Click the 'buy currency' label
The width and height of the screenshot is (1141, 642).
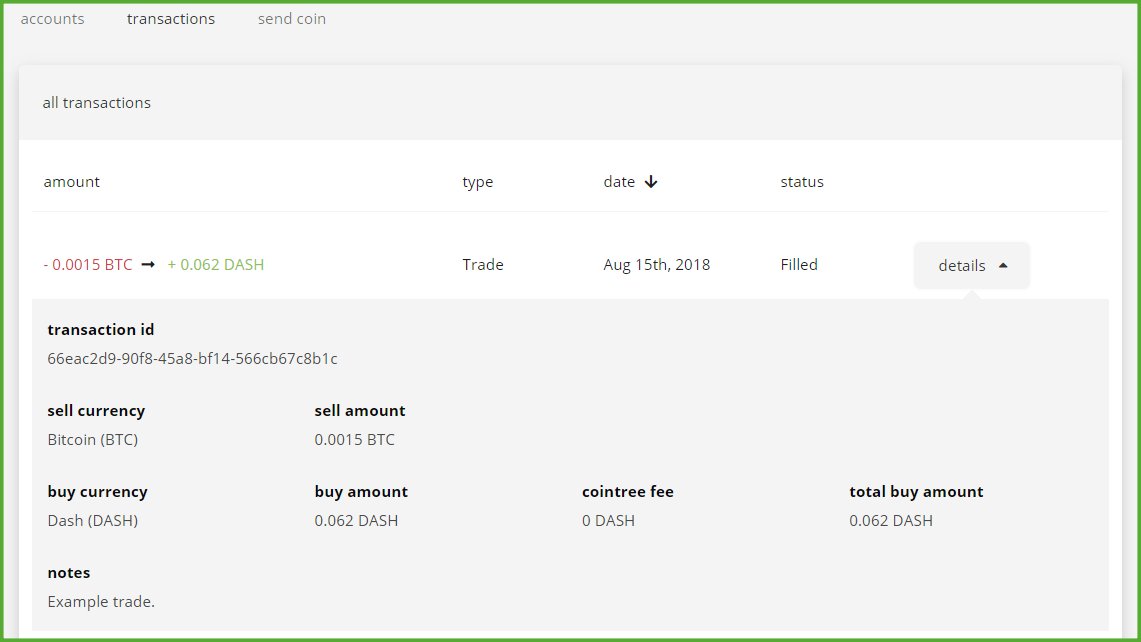pos(98,492)
